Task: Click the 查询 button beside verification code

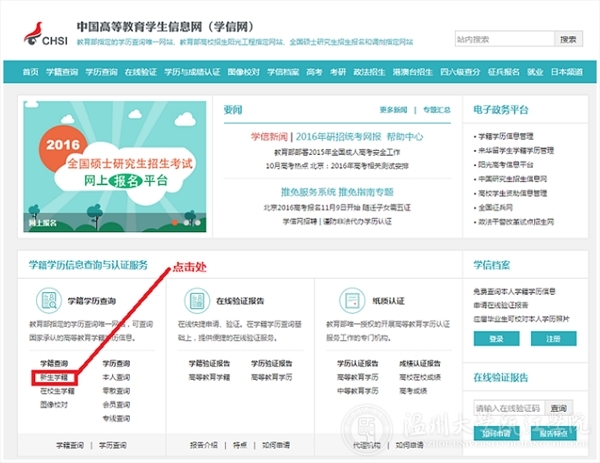Action: click(559, 408)
